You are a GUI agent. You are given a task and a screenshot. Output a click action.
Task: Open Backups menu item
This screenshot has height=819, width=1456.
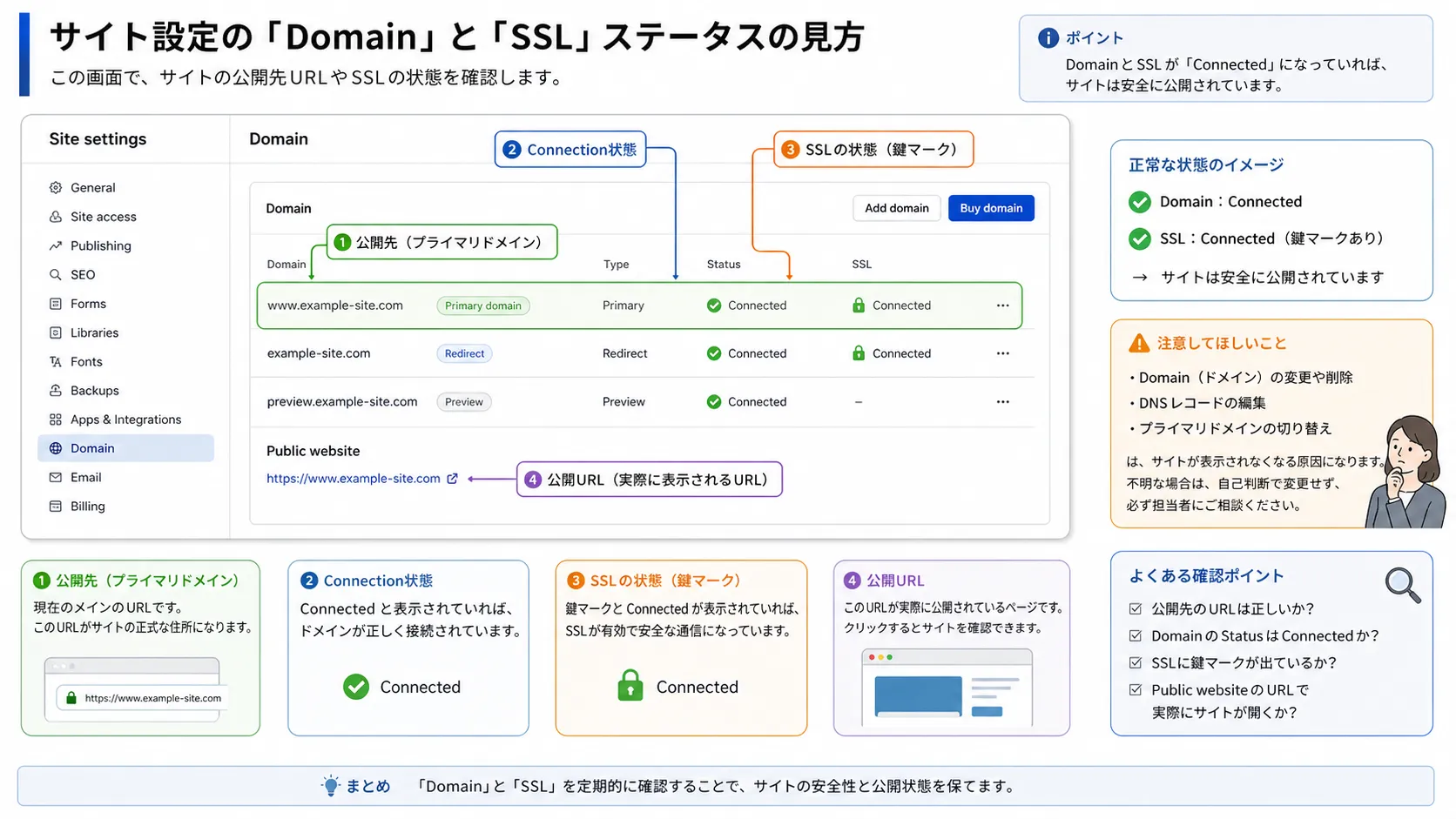[x=126, y=391]
